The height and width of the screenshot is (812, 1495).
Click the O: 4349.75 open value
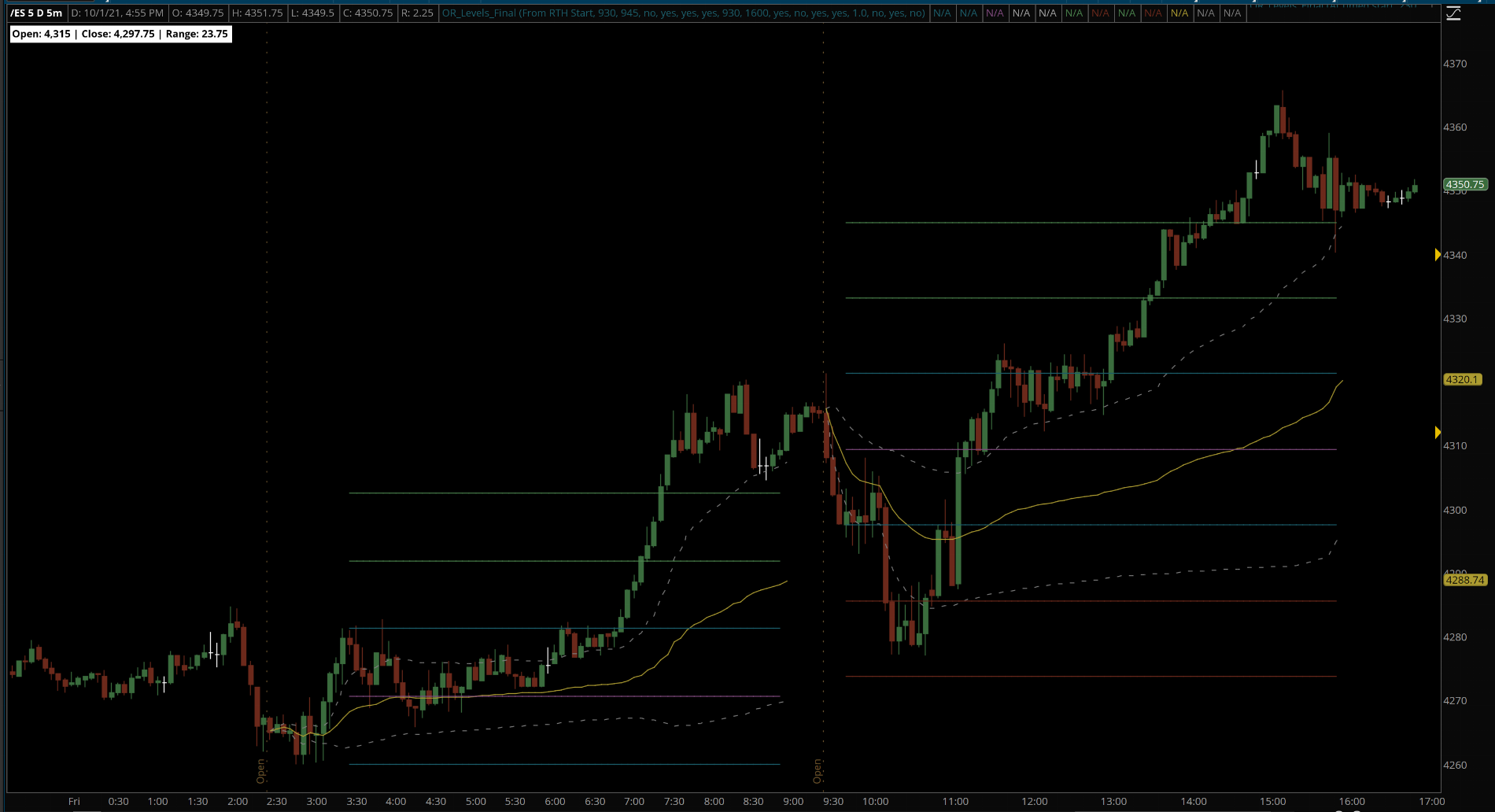198,13
